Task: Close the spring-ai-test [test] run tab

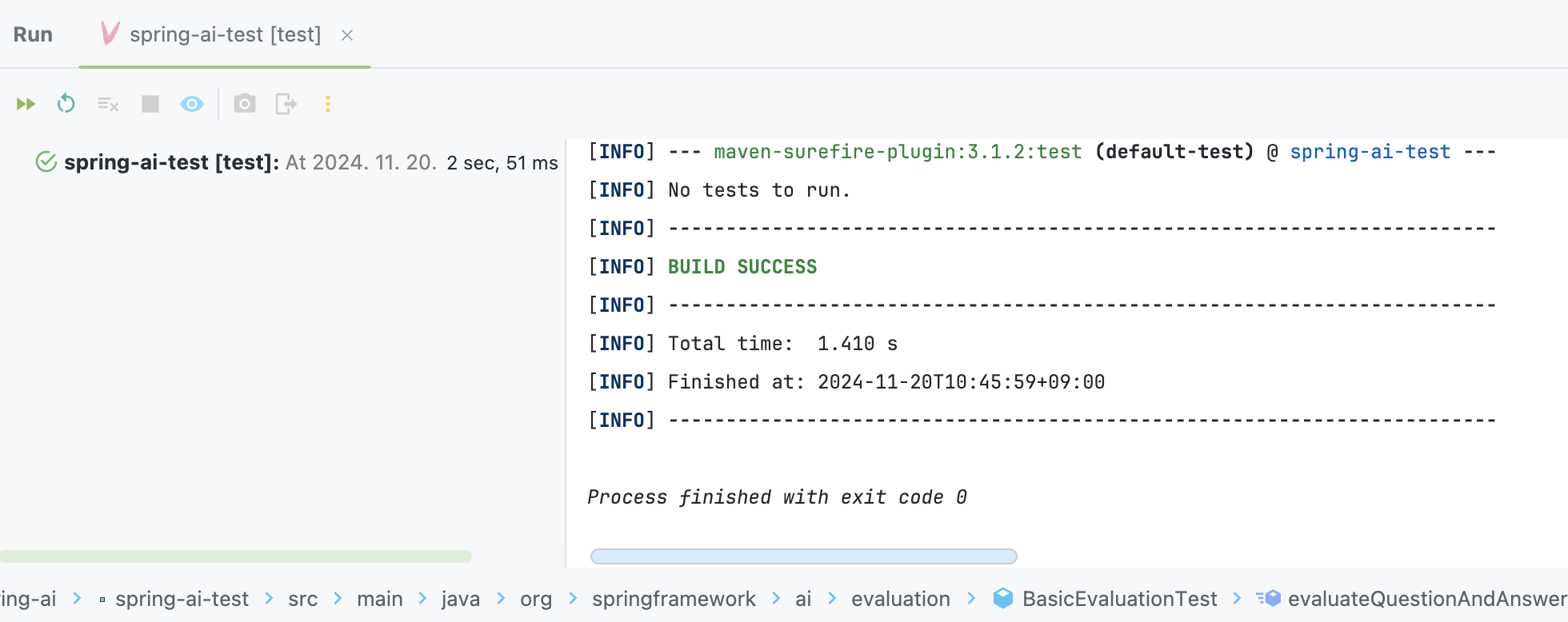Action: 347,35
